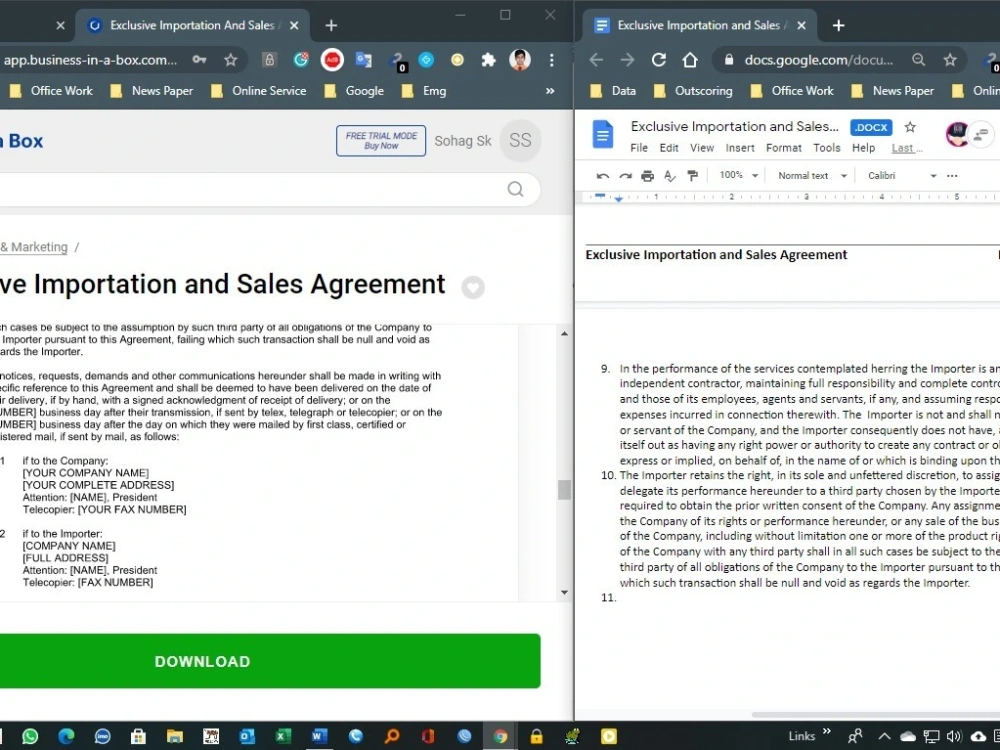This screenshot has width=1000, height=750.
Task: Click the preview scrollbar up arrow
Action: 564,334
